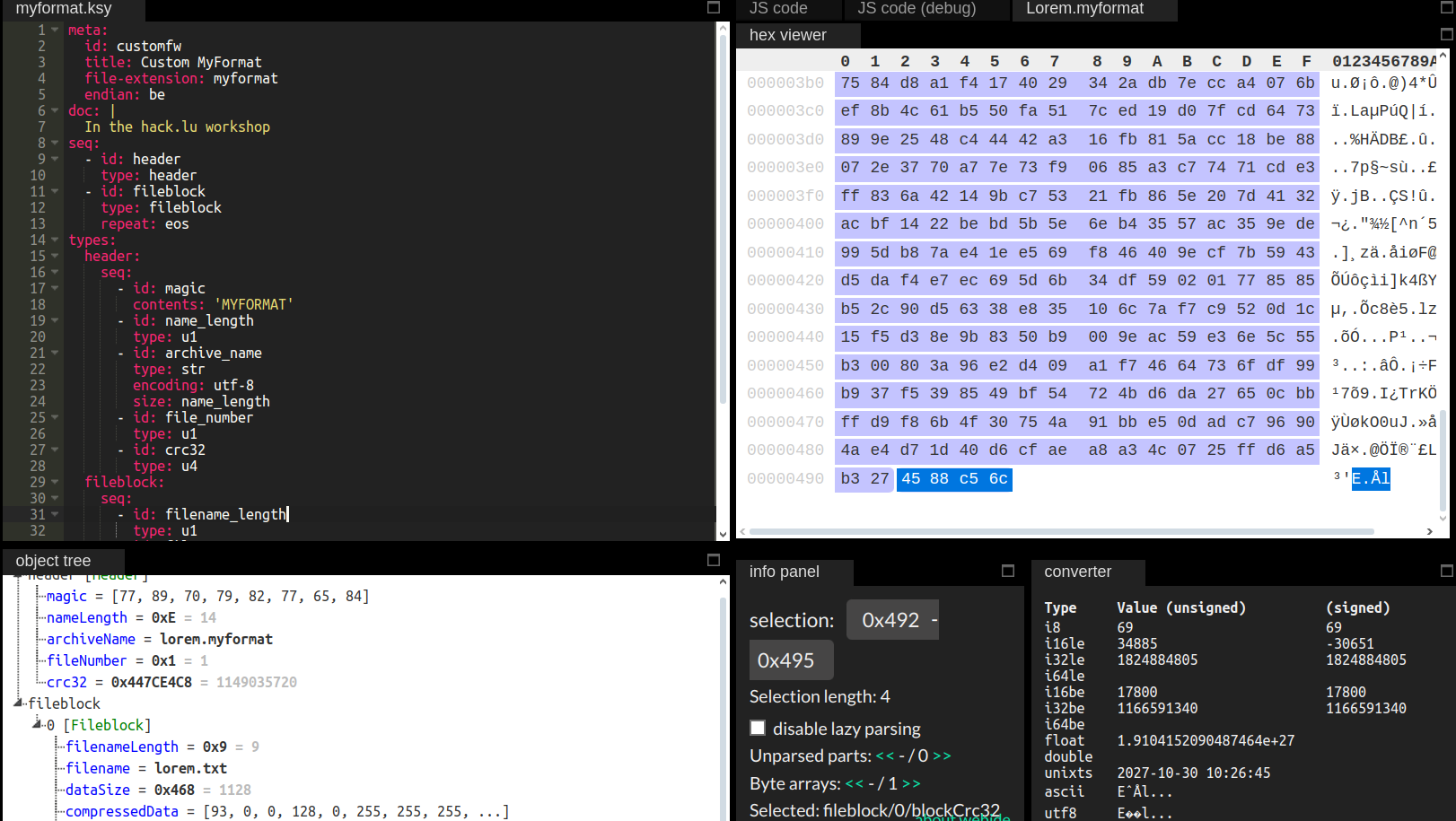This screenshot has width=1456, height=821.
Task: Maximize the Lorem.myformat tab group panel
Action: pyautogui.click(x=1446, y=8)
